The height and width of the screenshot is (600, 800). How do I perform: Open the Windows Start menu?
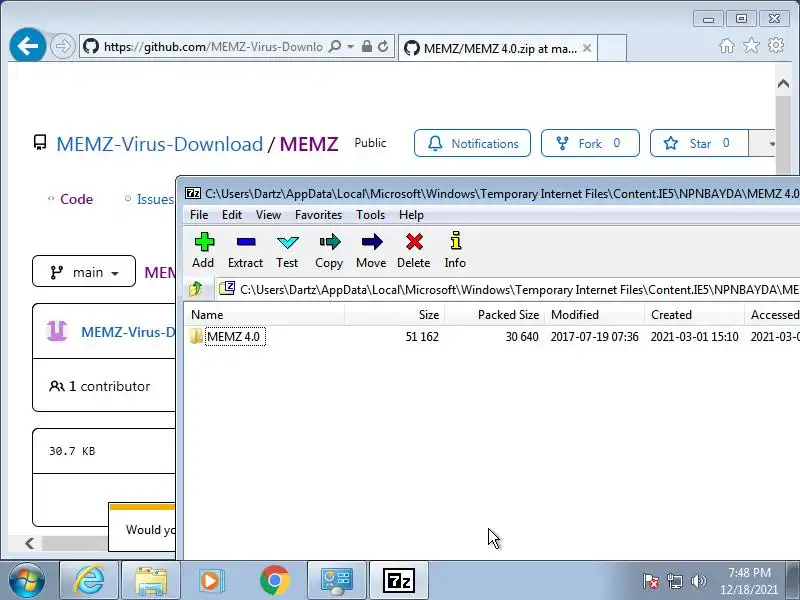[x=27, y=580]
